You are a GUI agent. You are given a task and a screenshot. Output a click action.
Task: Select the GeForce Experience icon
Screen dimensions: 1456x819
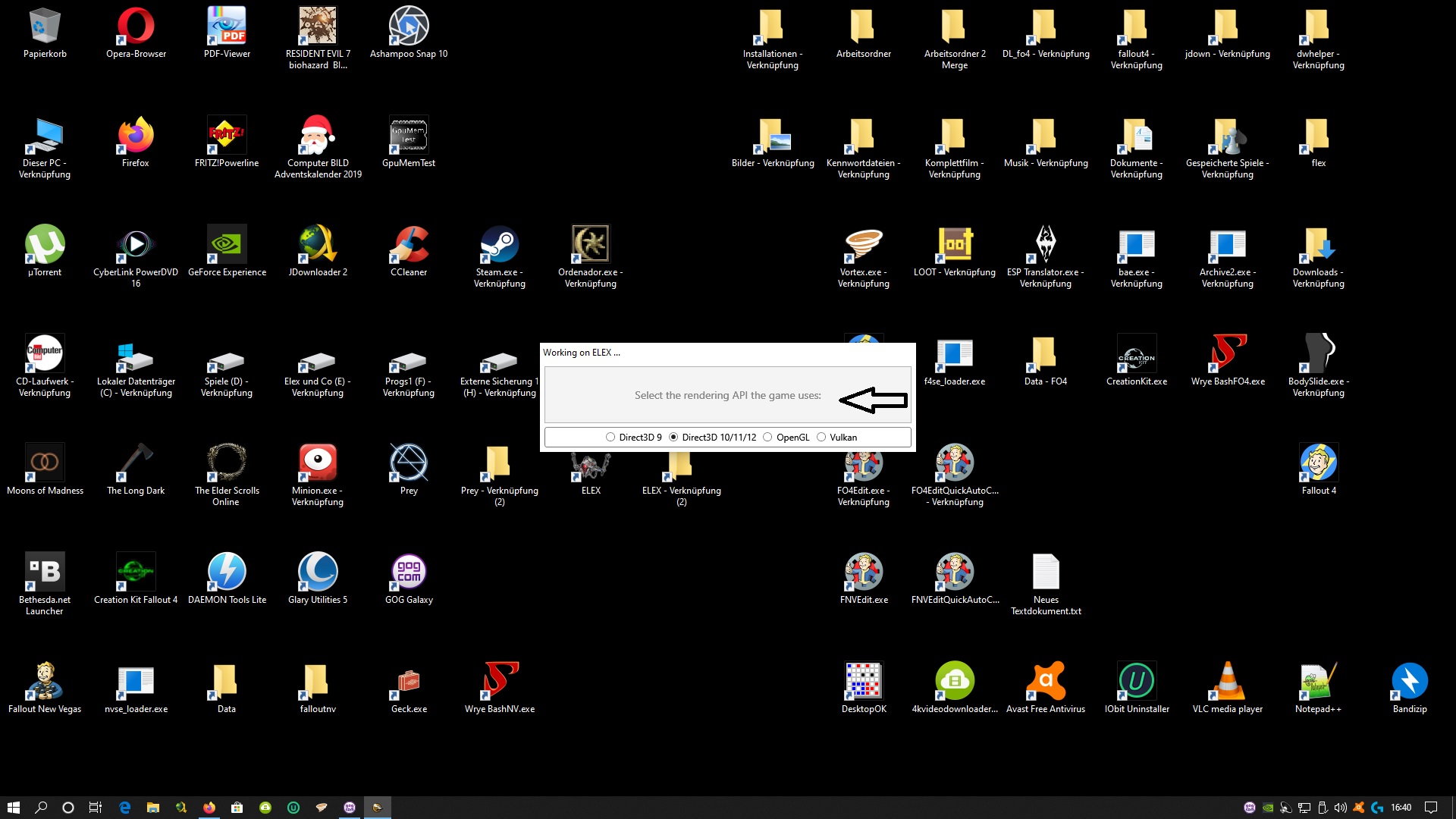click(227, 245)
